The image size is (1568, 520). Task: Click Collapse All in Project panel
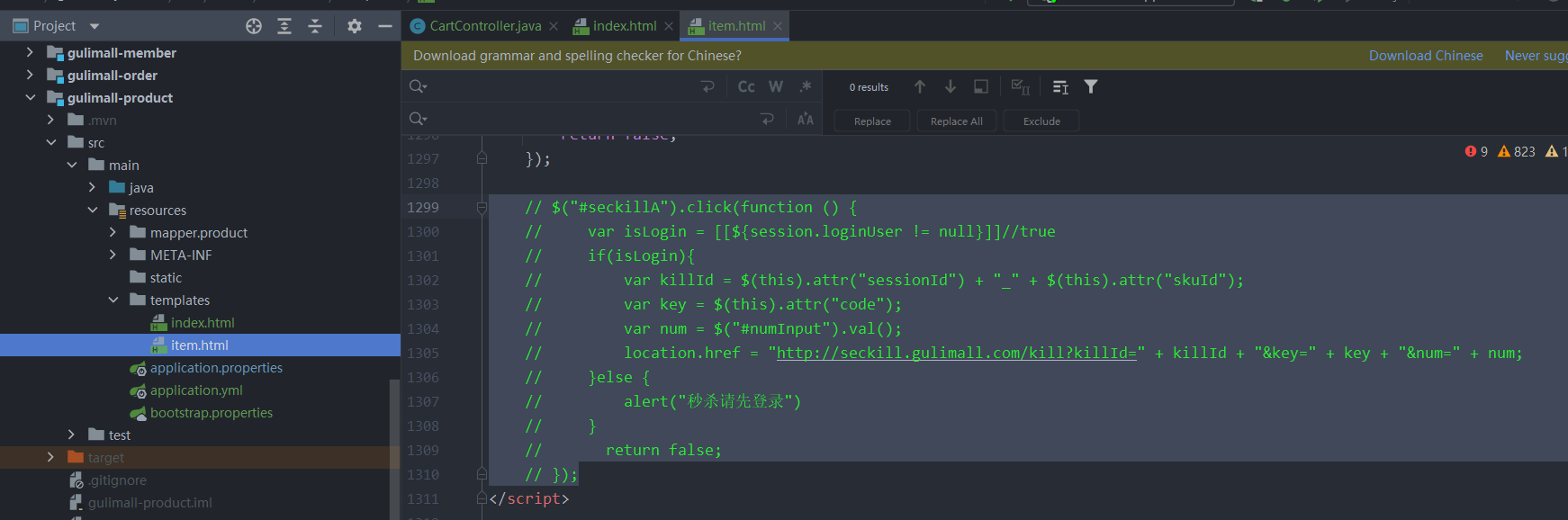[315, 26]
